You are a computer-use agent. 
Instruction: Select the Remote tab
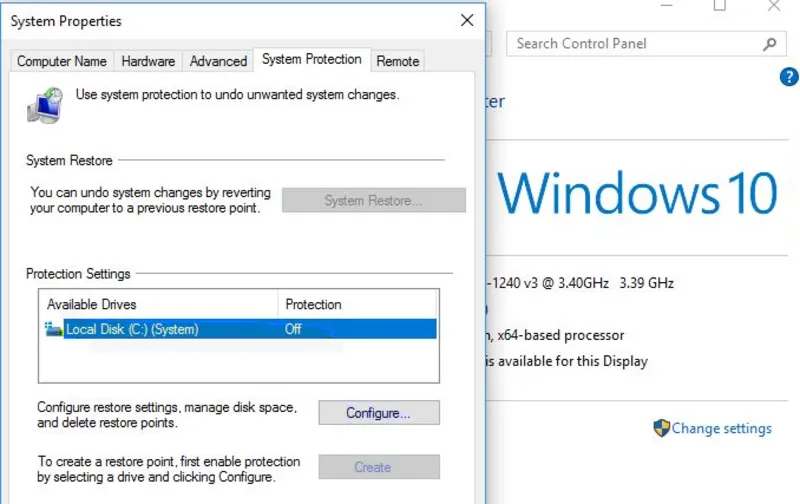click(x=397, y=61)
